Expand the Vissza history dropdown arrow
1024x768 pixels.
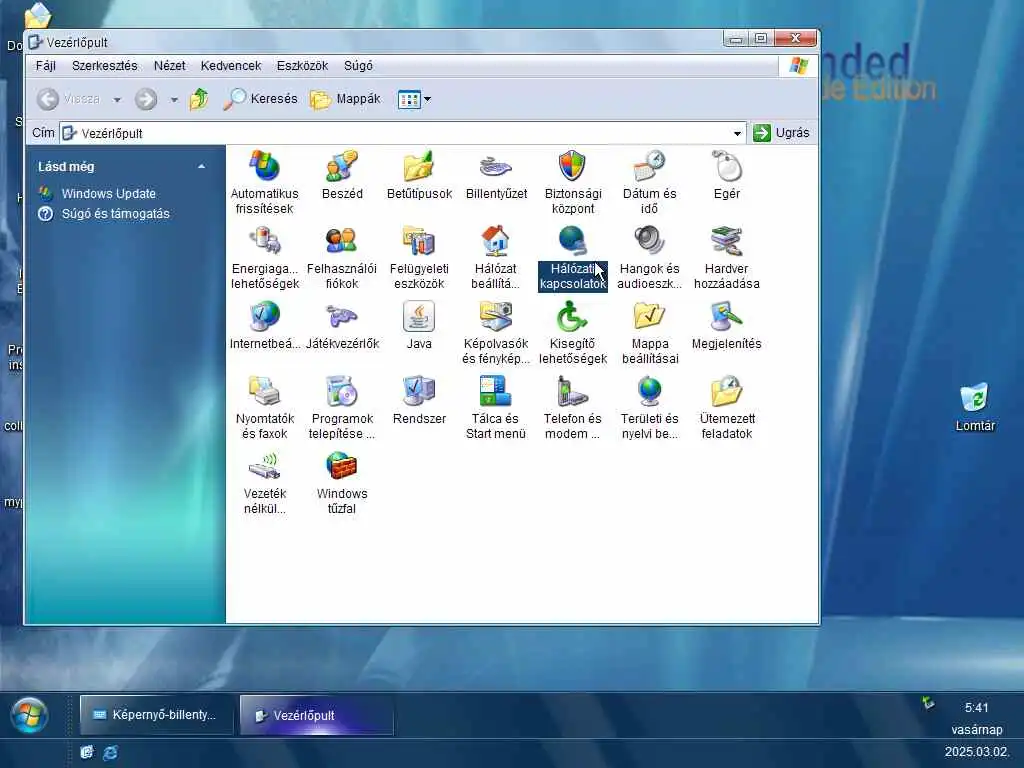[x=117, y=100]
